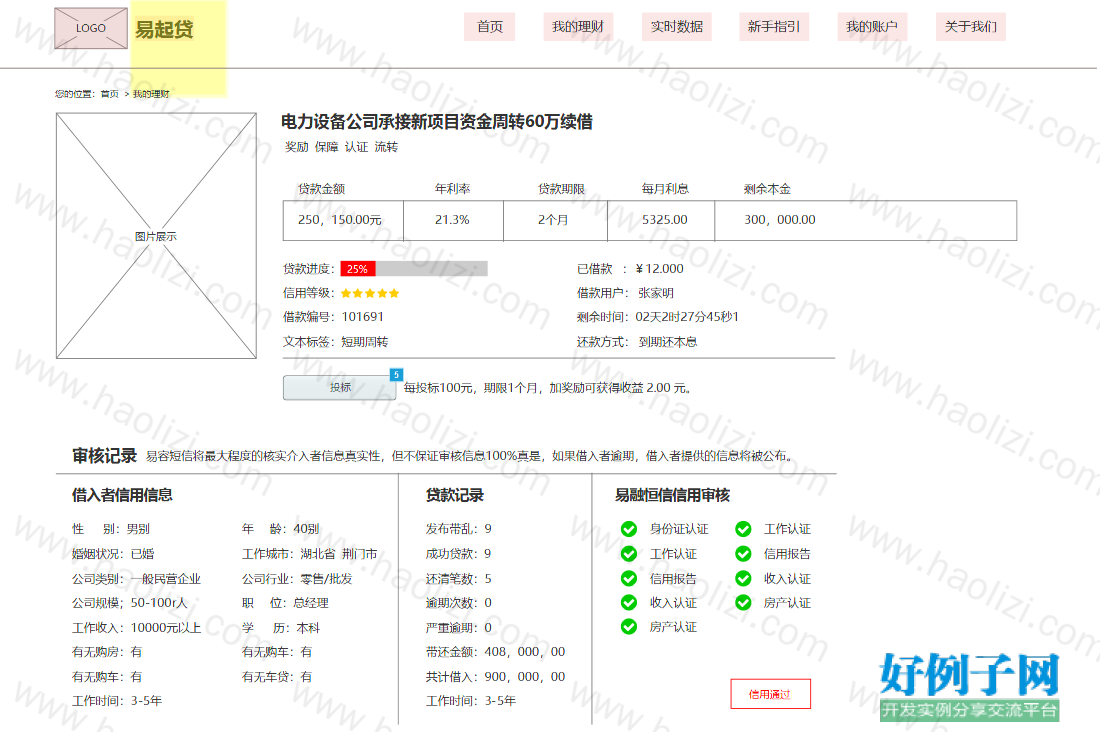Select 新手指引 in the navigation bar

(774, 27)
